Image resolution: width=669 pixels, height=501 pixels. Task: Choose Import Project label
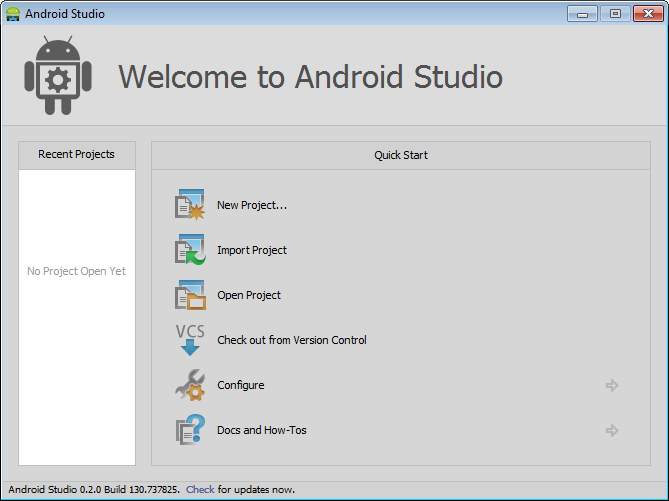coord(252,250)
